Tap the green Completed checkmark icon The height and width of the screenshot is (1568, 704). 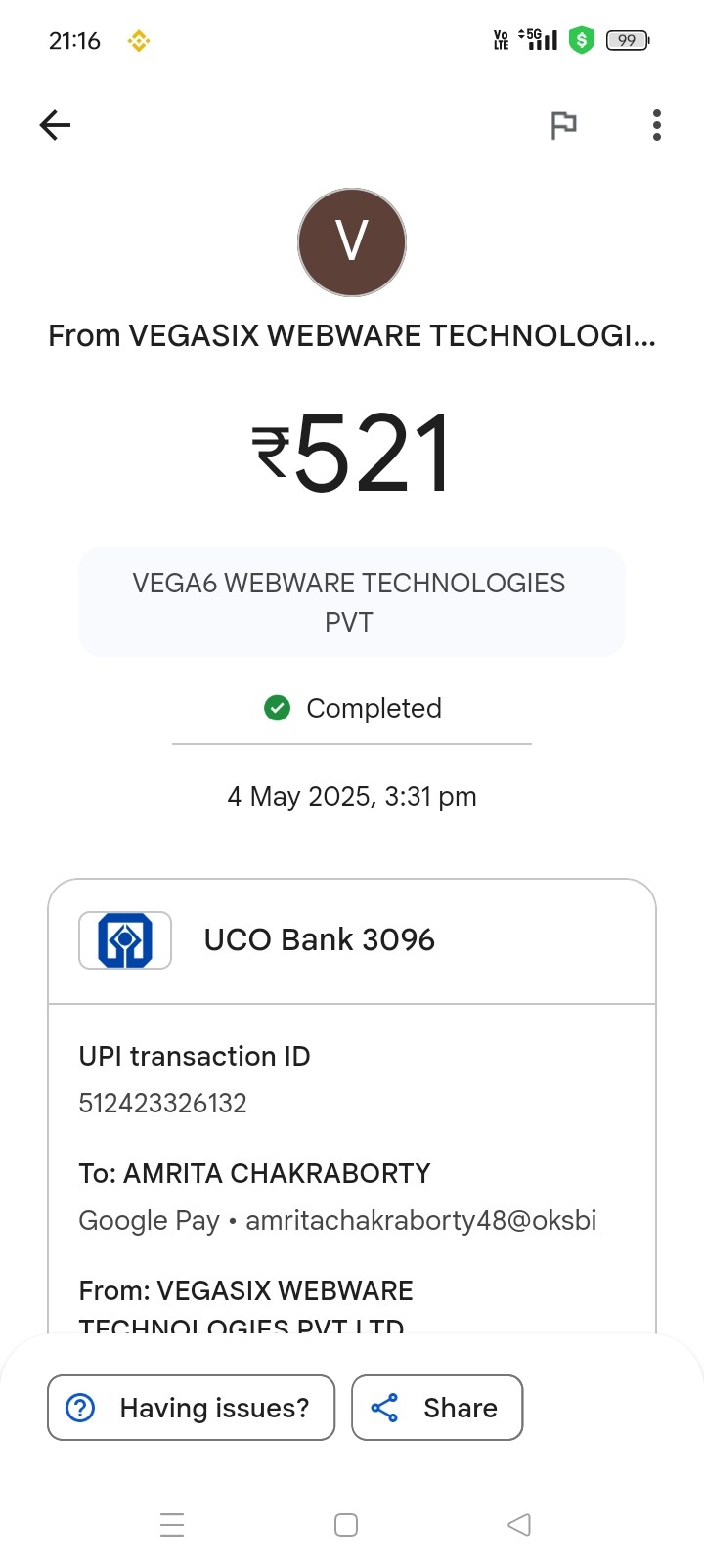click(278, 708)
